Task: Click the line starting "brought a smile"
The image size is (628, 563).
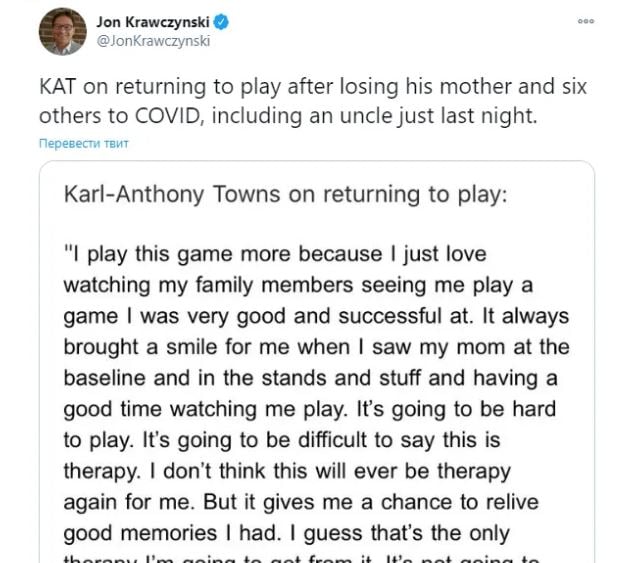Action: 316,348
